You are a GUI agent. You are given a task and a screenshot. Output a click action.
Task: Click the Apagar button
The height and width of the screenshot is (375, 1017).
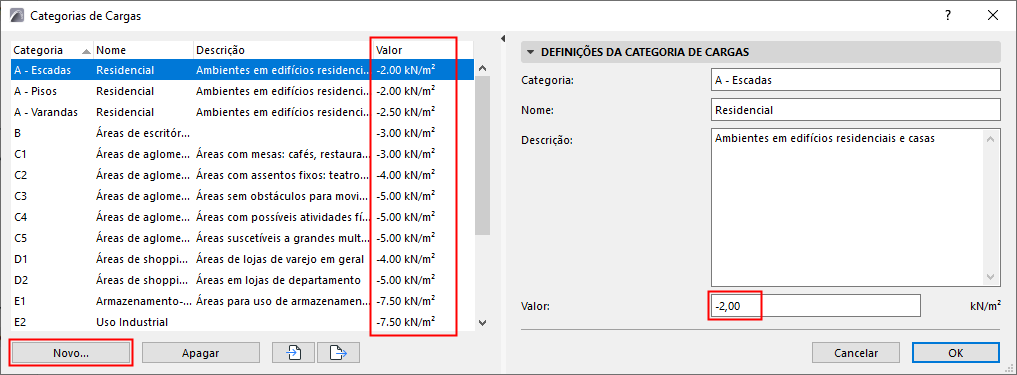pos(201,353)
